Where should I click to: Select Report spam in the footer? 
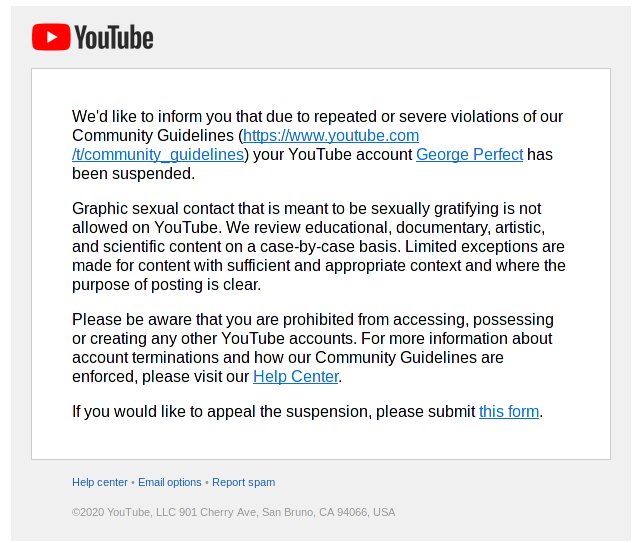(x=243, y=482)
